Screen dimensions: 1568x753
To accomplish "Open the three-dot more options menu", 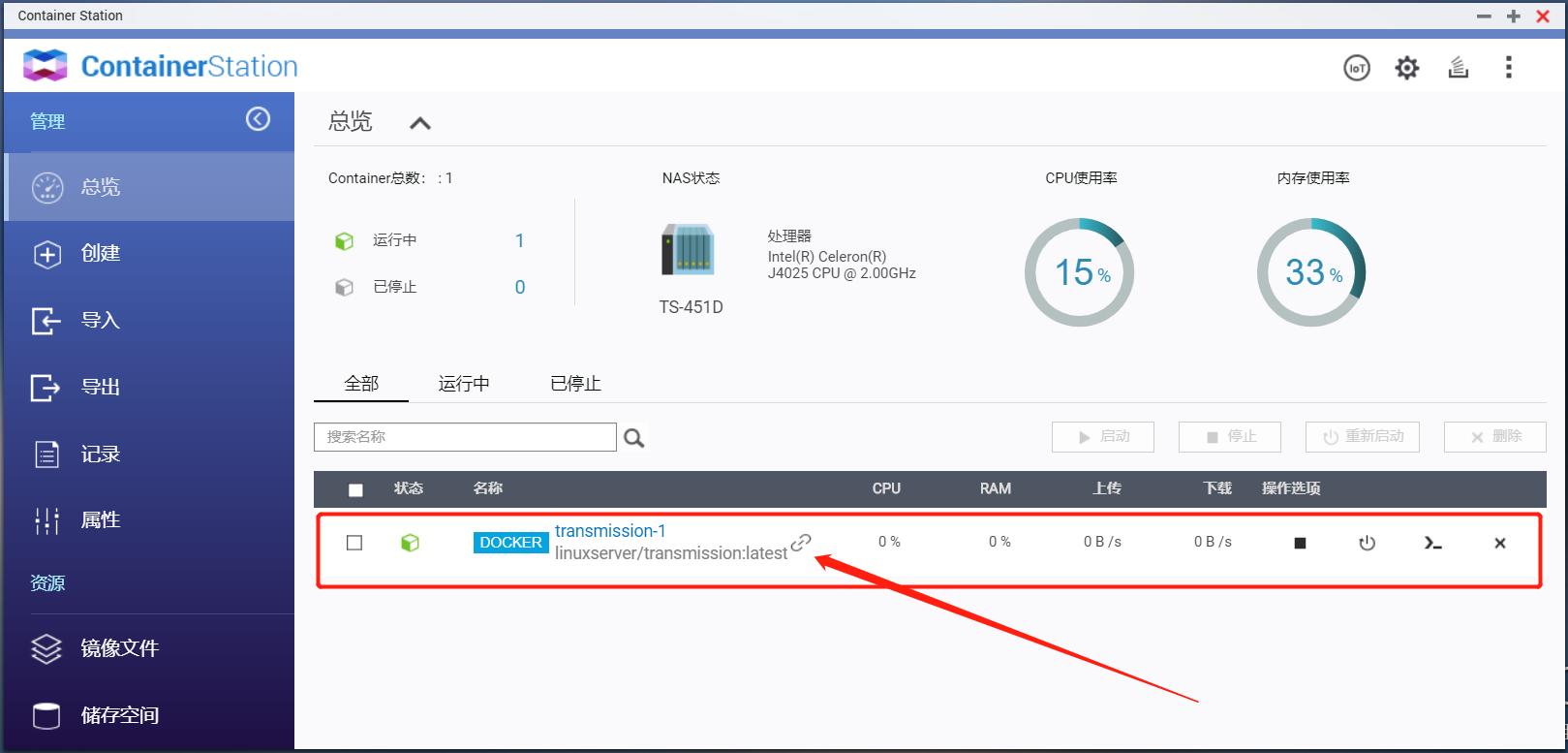I will click(x=1508, y=68).
